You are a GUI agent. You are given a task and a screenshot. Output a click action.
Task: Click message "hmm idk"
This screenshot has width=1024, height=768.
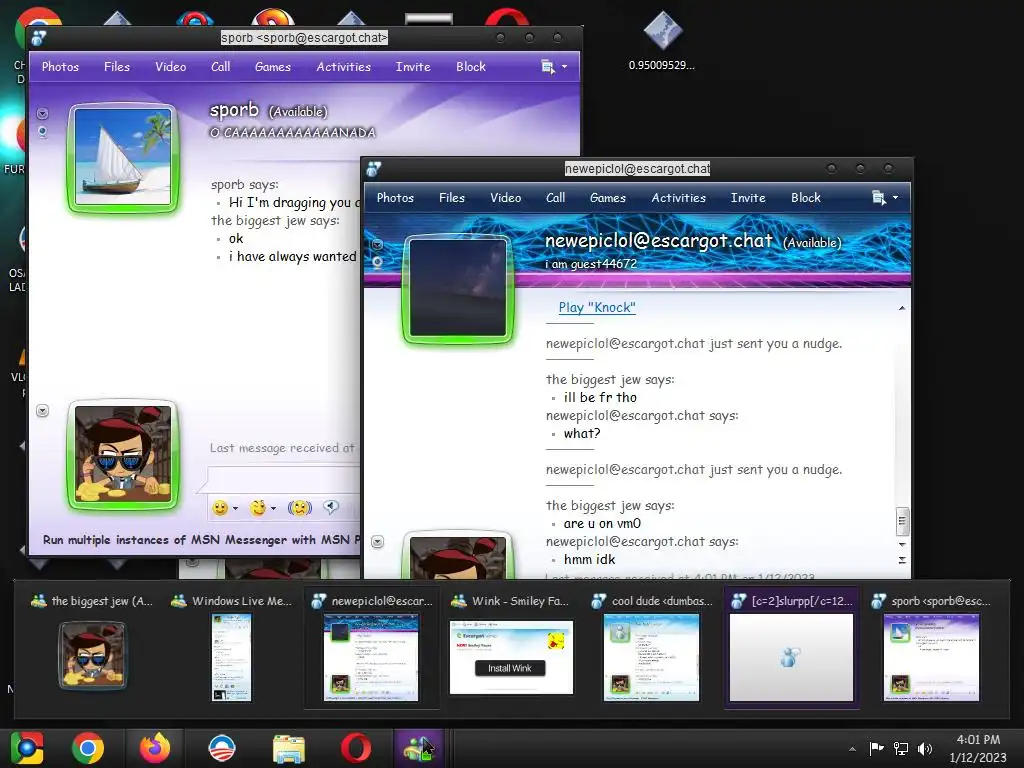pyautogui.click(x=590, y=559)
